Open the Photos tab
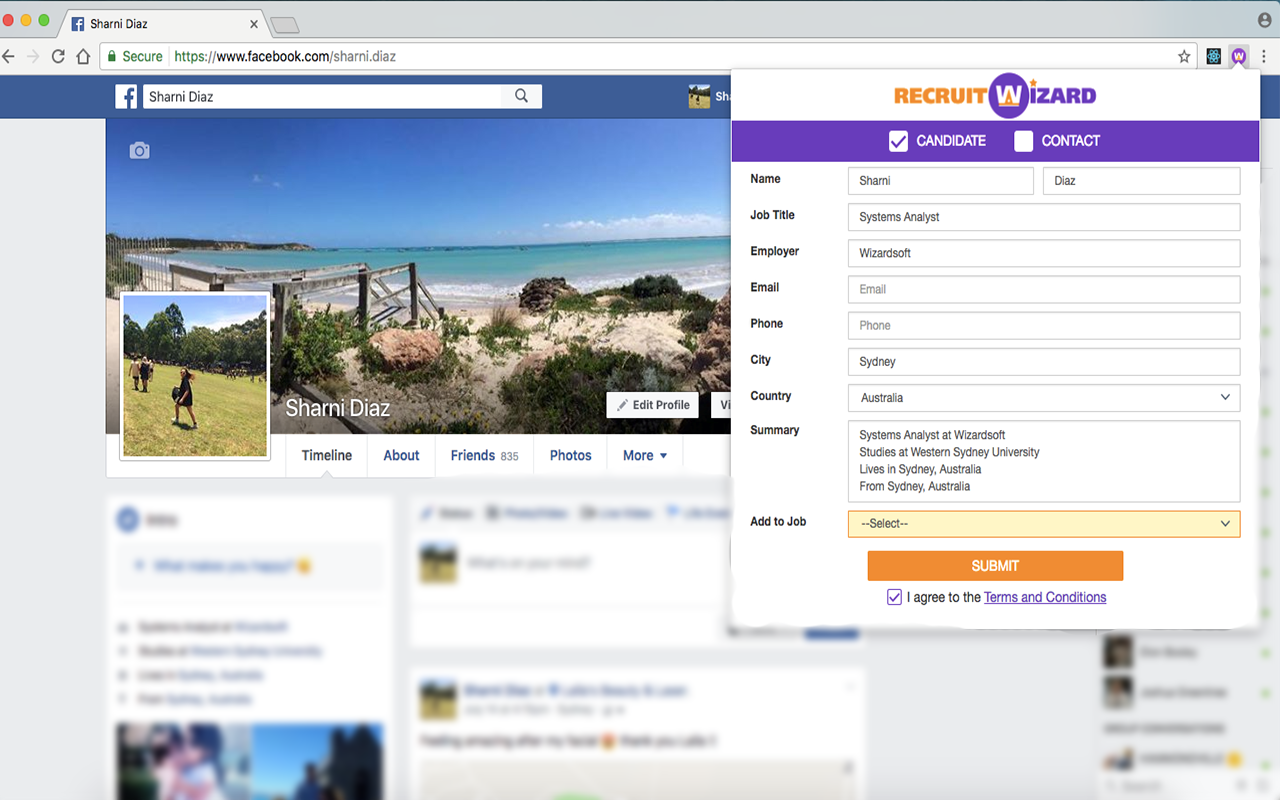This screenshot has height=800, width=1280. coord(570,455)
